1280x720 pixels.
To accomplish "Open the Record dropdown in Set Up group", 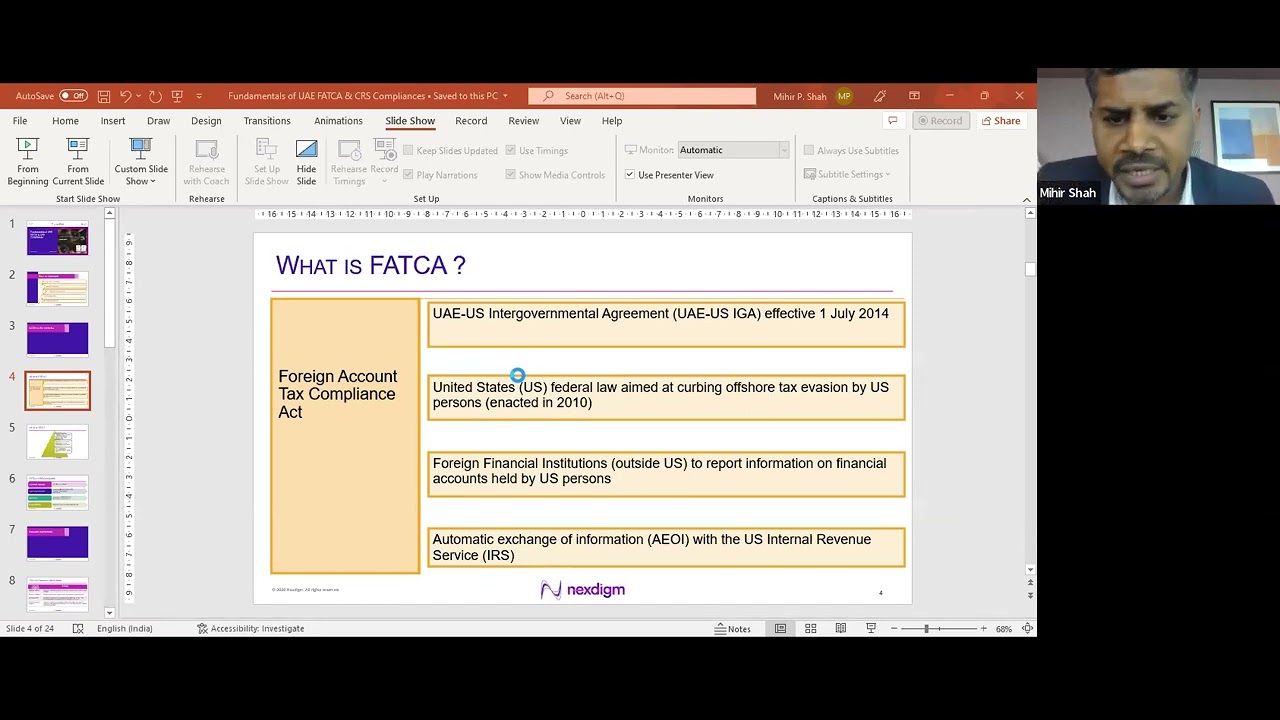I will point(384,161).
